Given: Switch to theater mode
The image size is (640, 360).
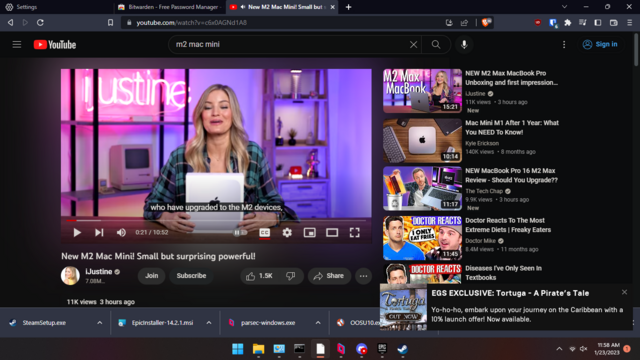Looking at the screenshot, I should 332,233.
